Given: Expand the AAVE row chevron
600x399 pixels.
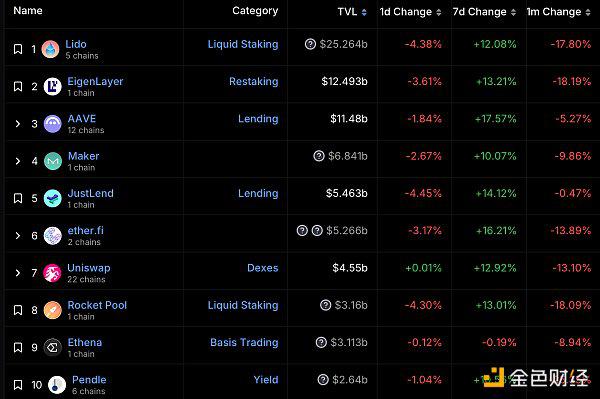Looking at the screenshot, I should coord(18,124).
